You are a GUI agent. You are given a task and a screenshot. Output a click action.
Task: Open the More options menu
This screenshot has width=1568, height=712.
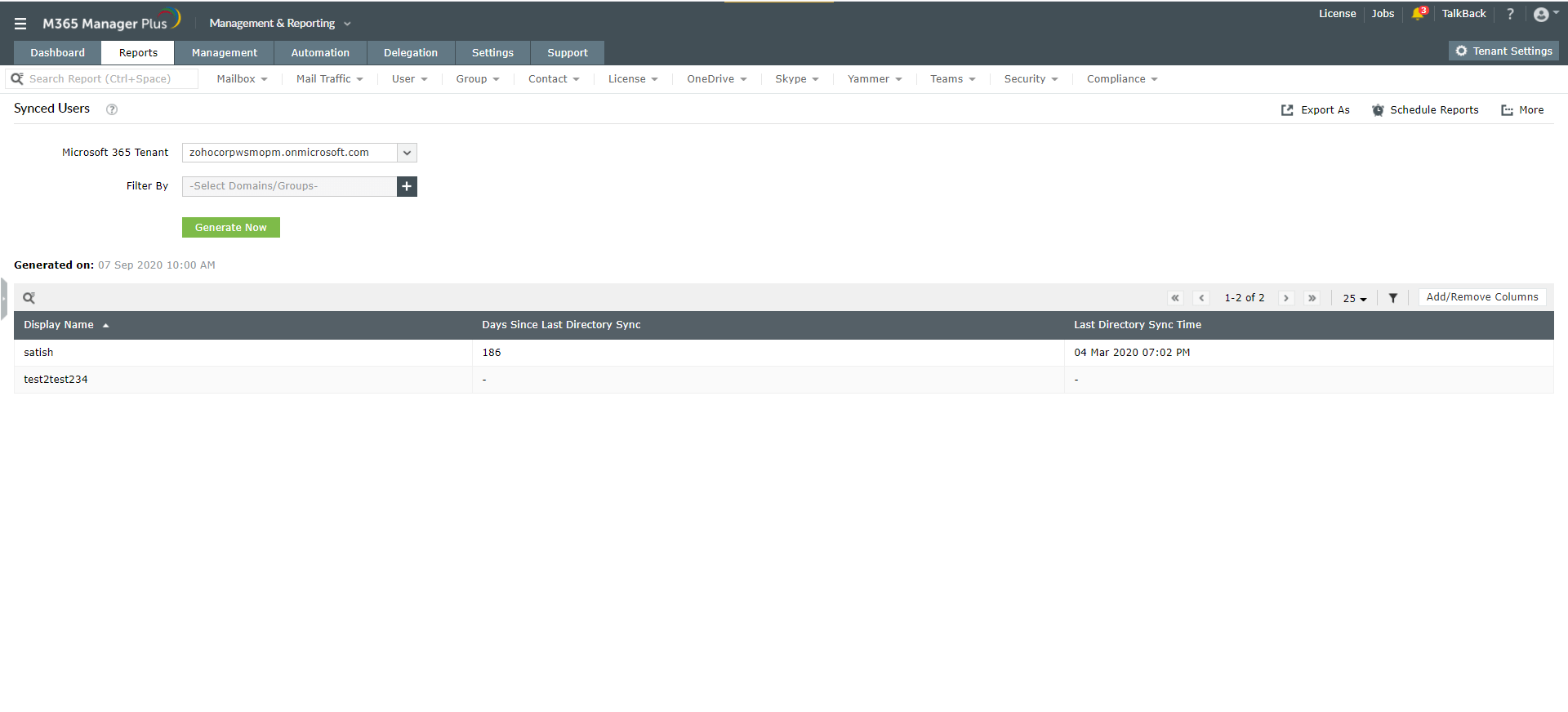(x=1522, y=110)
